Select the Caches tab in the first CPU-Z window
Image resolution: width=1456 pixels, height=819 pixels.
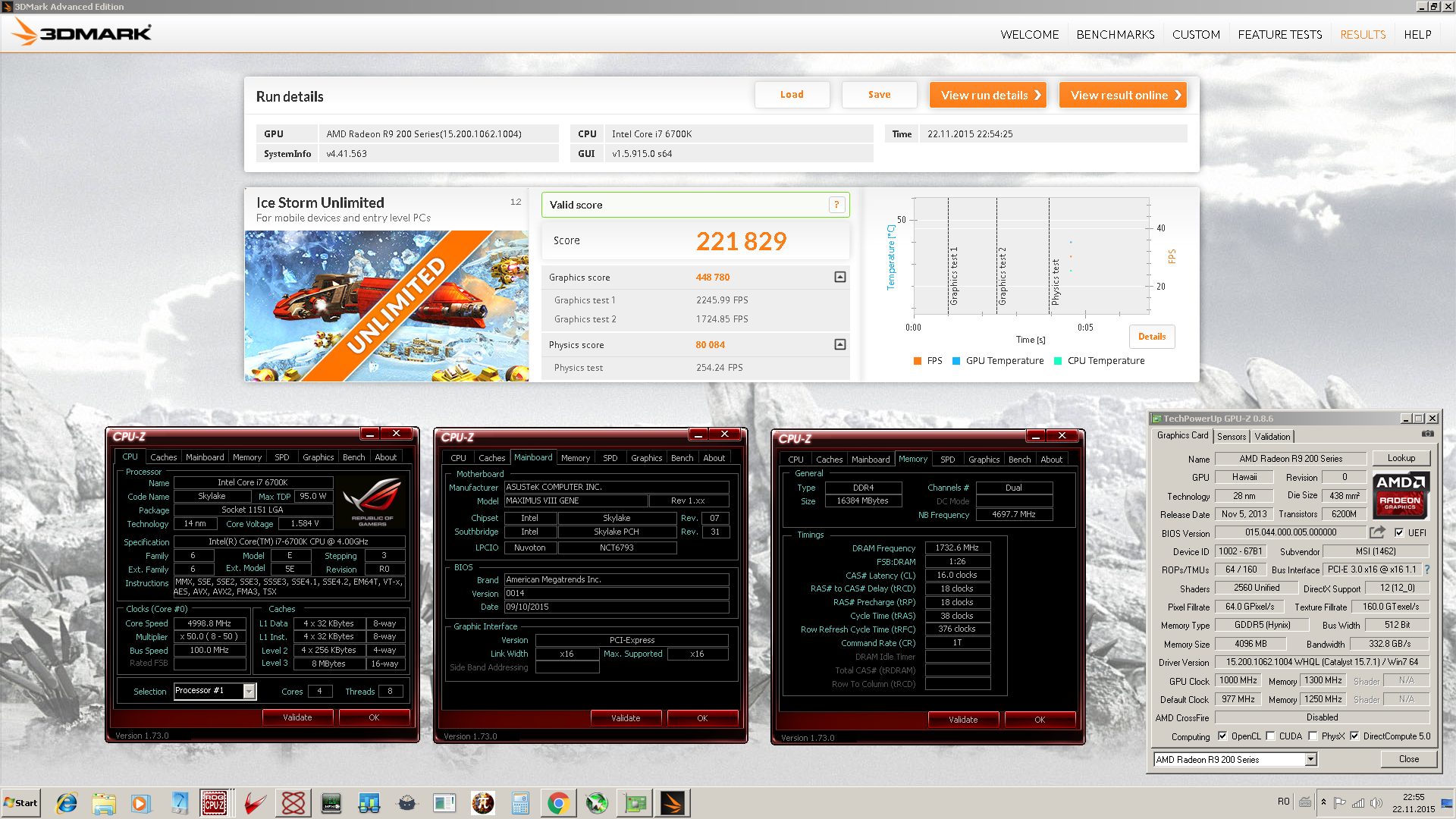click(x=163, y=457)
